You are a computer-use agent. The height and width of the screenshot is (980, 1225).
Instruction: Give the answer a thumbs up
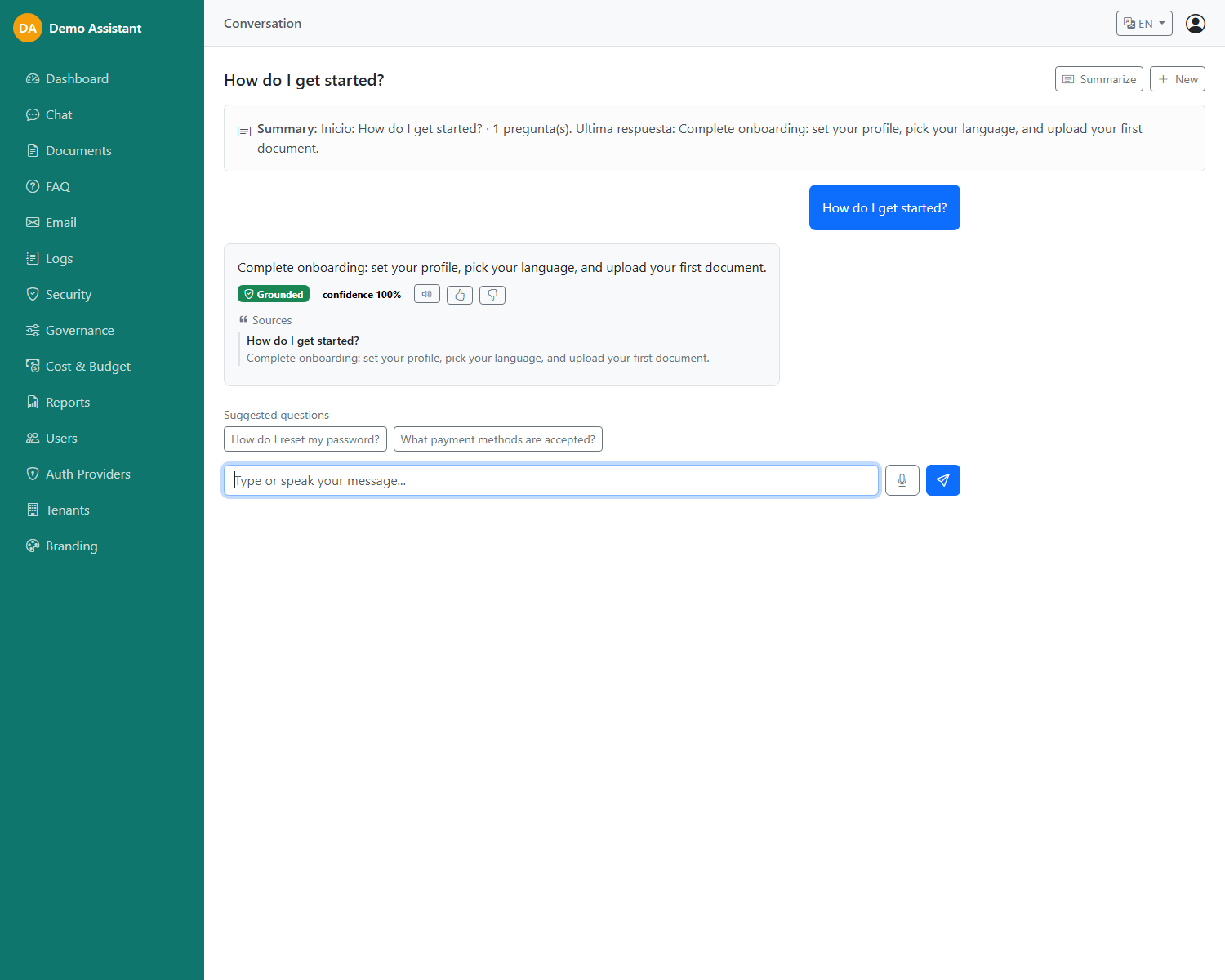(460, 295)
